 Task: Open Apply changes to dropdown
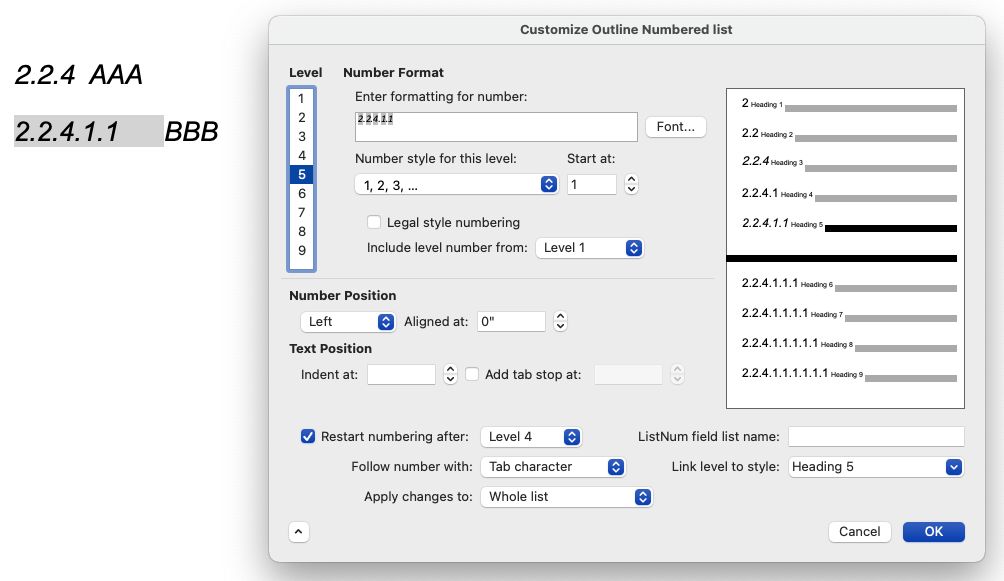click(567, 497)
